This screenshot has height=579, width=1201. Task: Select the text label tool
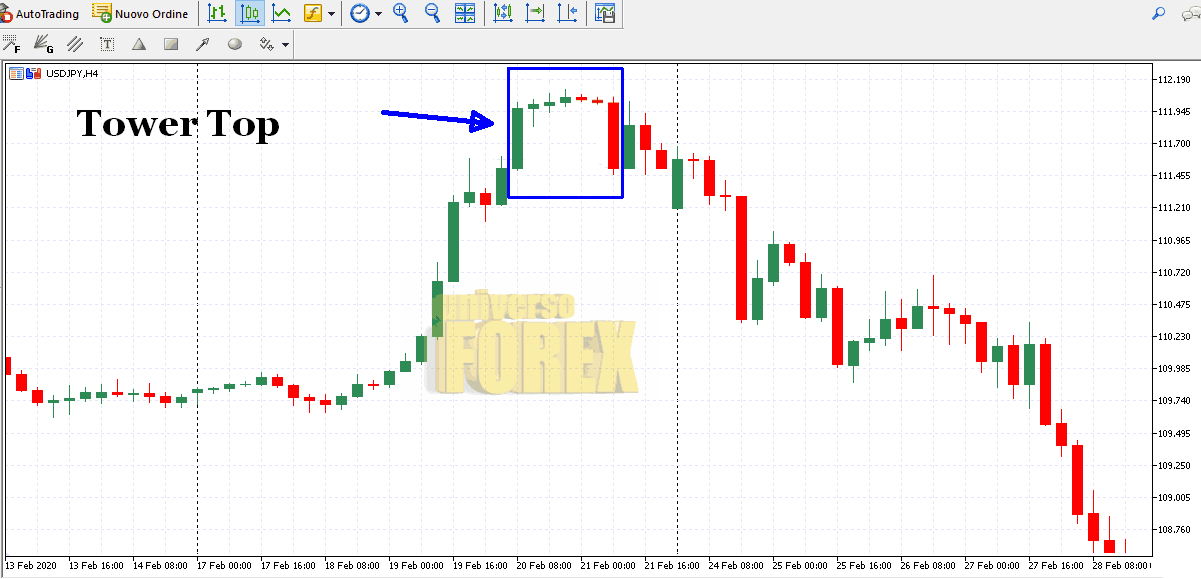(107, 44)
